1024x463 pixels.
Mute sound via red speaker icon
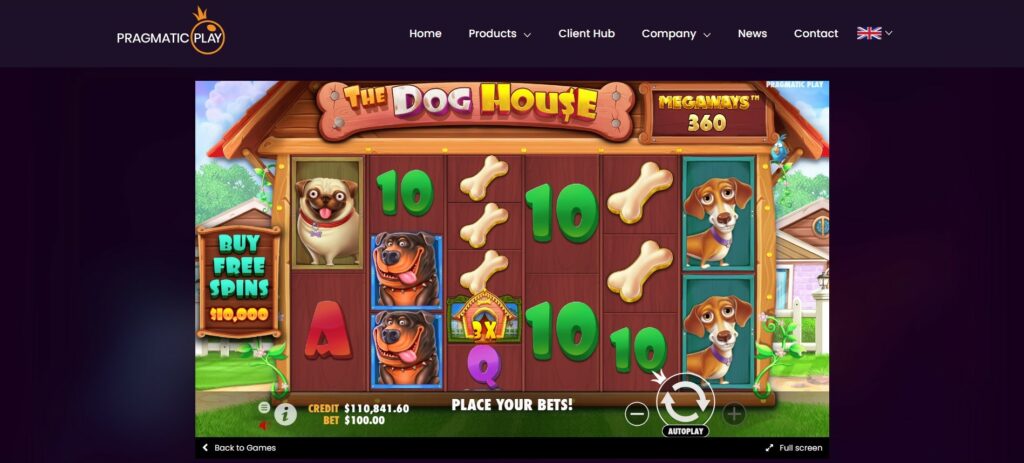[263, 426]
